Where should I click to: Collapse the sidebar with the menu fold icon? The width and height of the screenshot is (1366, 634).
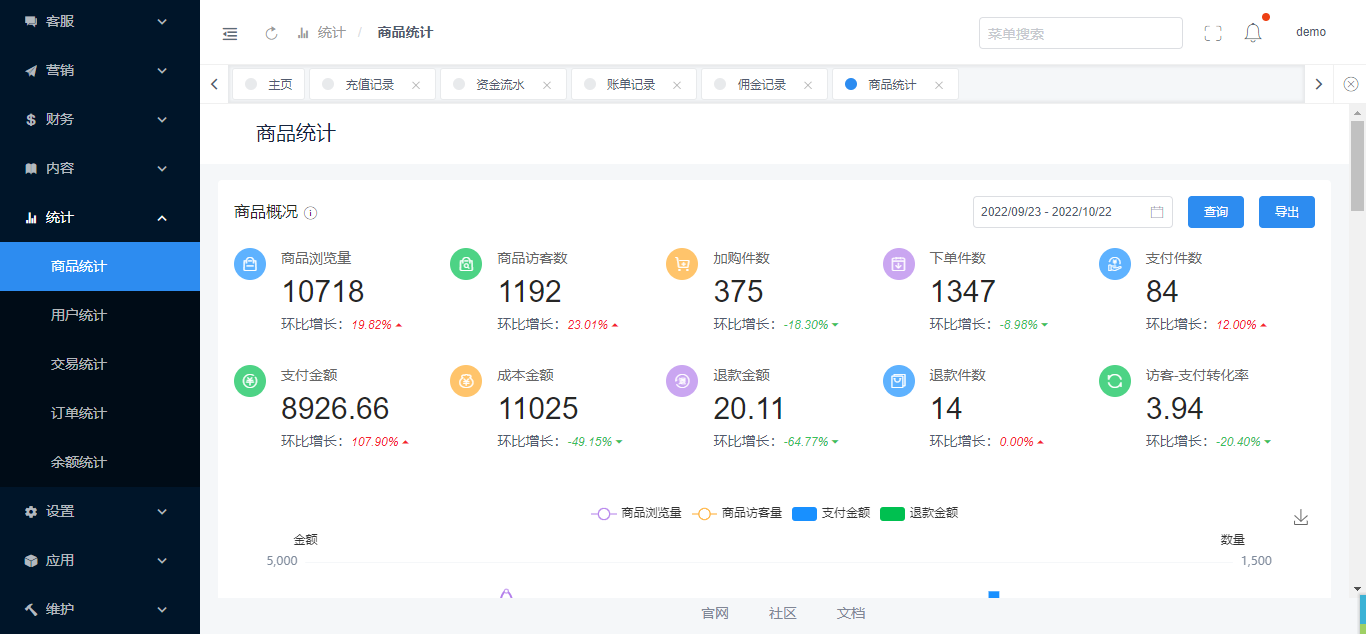click(230, 33)
